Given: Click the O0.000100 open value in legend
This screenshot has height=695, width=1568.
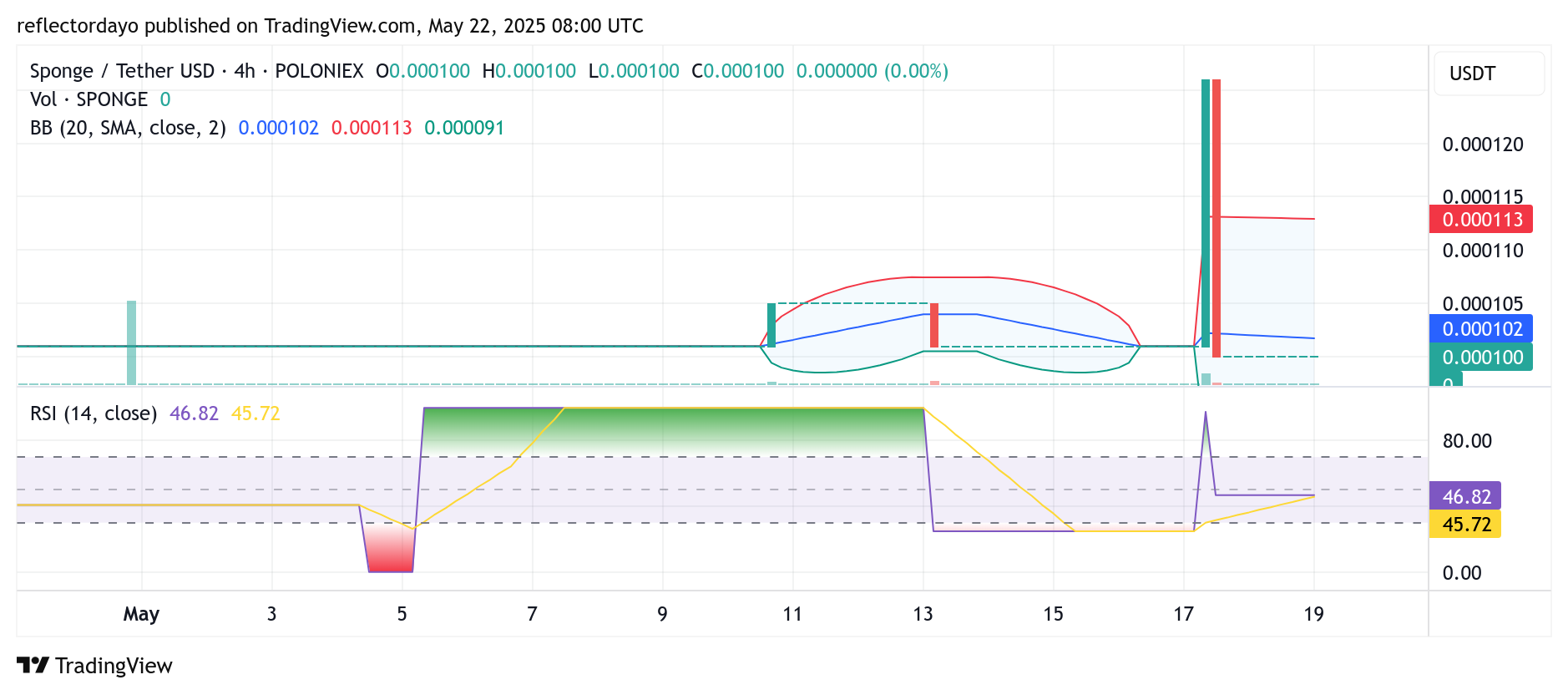Looking at the screenshot, I should (x=423, y=71).
